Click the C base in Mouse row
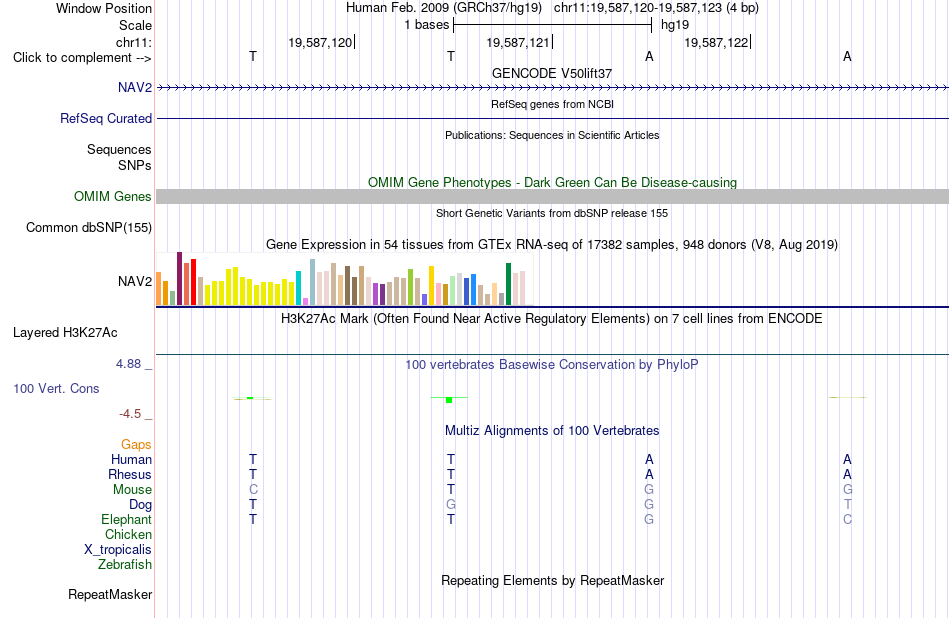 coord(253,490)
